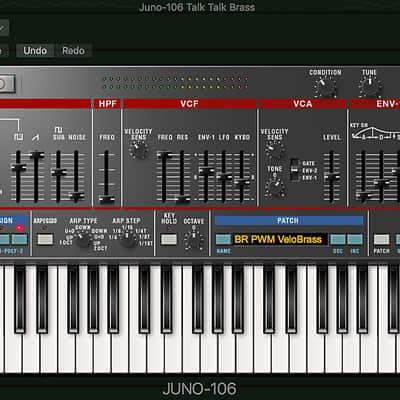400x400 pixels.
Task: Click the DCO pulse wave level slider
Action: pos(18,176)
